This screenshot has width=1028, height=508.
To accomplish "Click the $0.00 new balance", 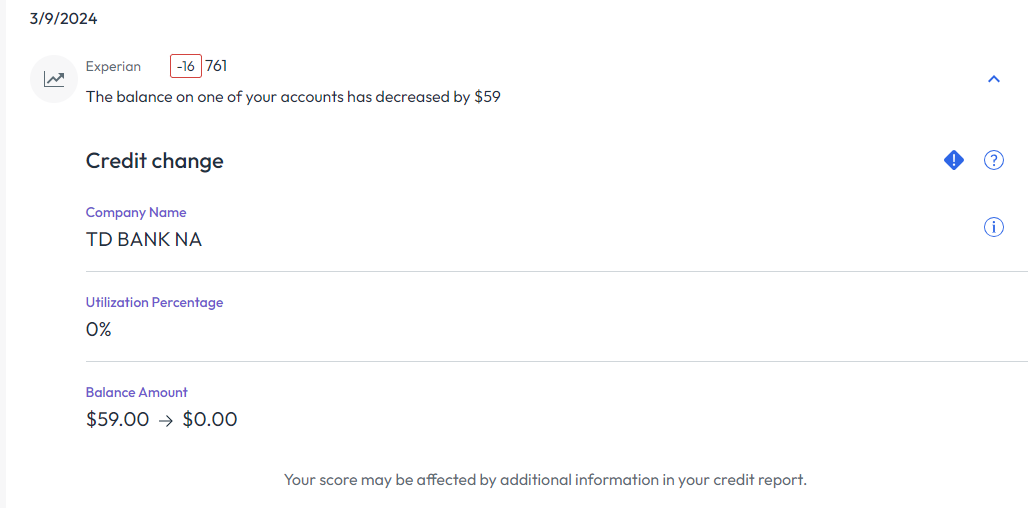I will pos(210,420).
